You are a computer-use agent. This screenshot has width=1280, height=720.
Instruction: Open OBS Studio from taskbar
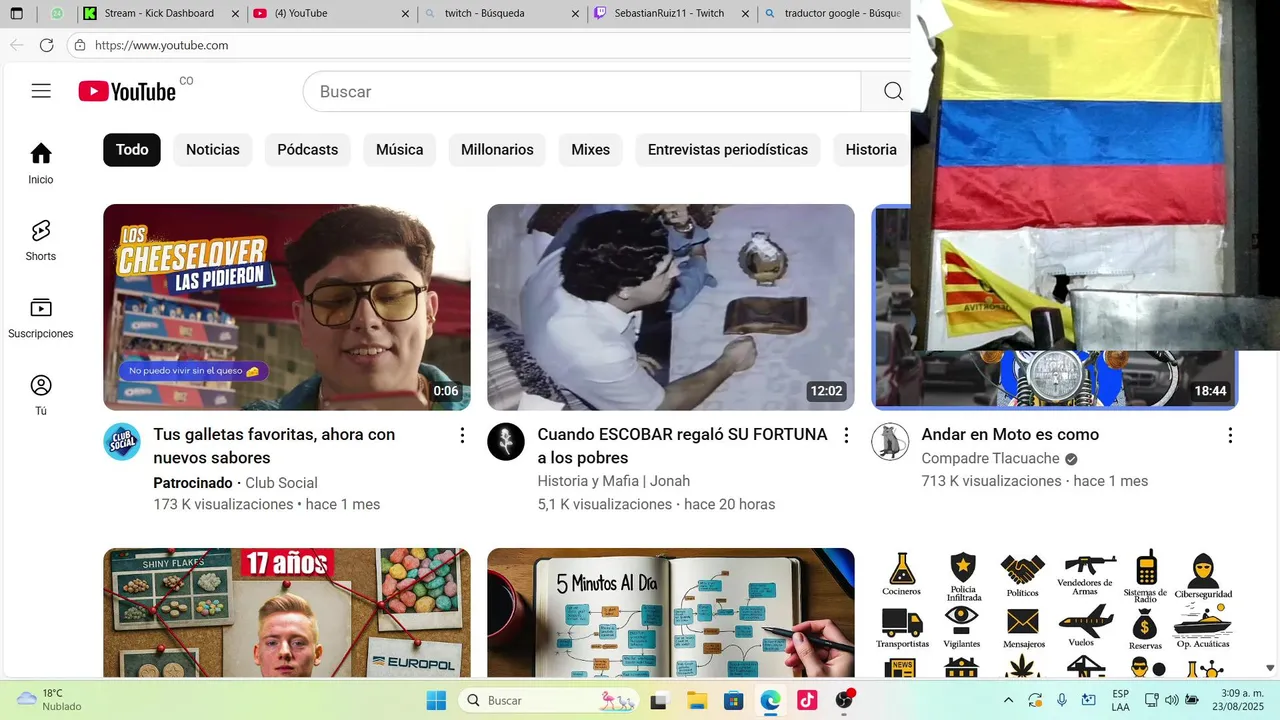pos(845,700)
